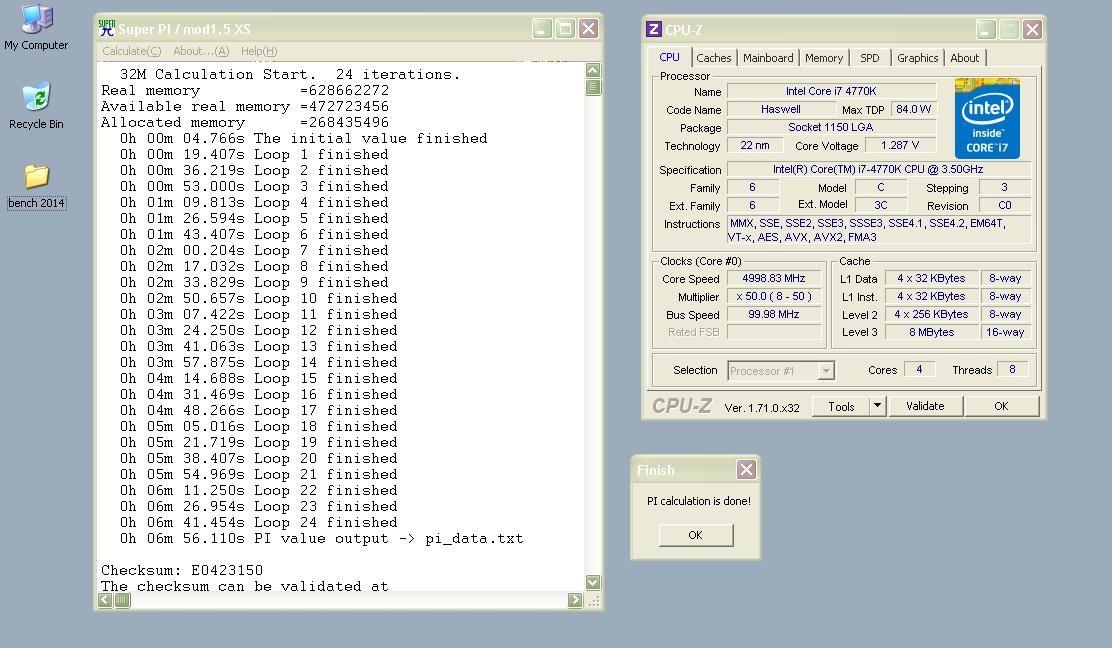Click the Super PI title bar icon
This screenshot has height=648, width=1112.
(107, 29)
